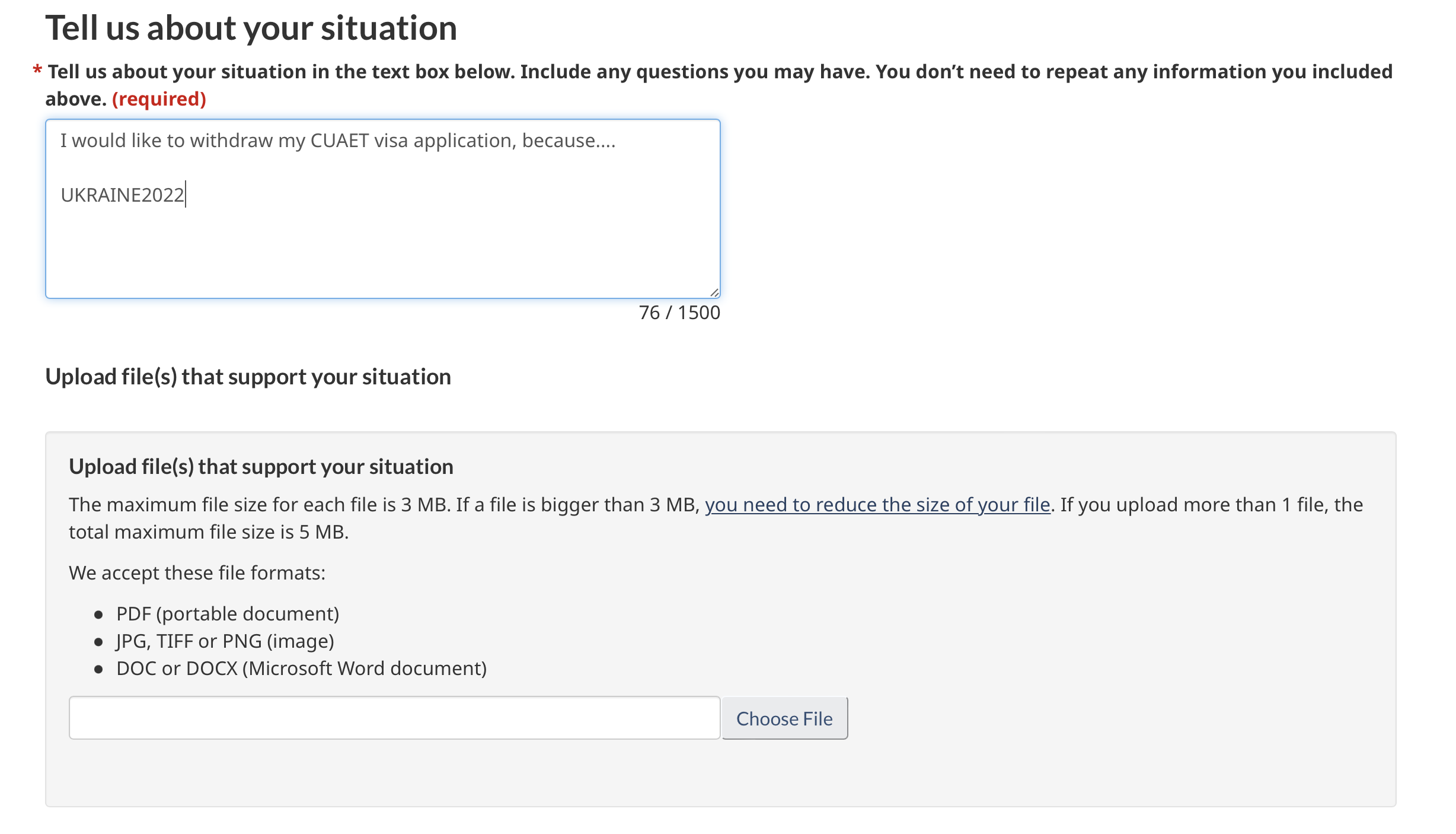This screenshot has width=1456, height=834.
Task: Click the 76 / 1500 character counter
Action: [679, 313]
